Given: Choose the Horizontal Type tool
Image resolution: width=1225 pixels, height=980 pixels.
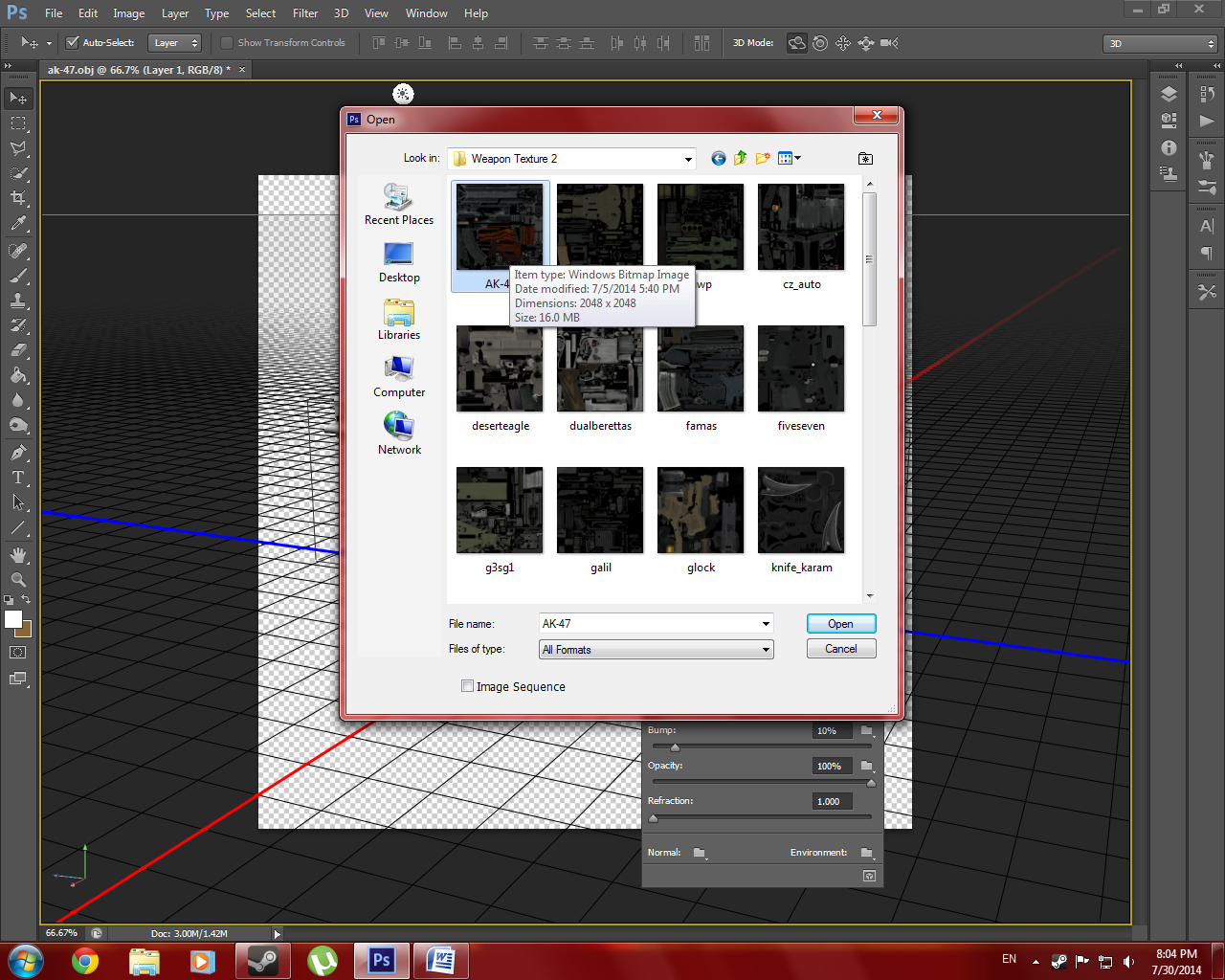Looking at the screenshot, I should [x=18, y=478].
